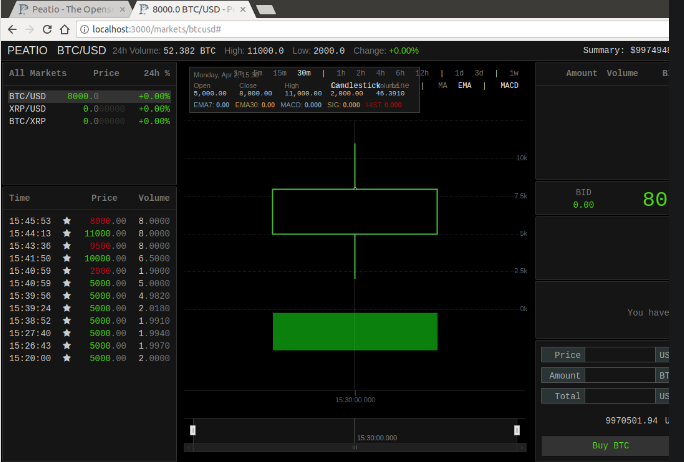Click the star on the 15:20:00 trade row
Screen dimensions: 684x462
coord(67,357)
